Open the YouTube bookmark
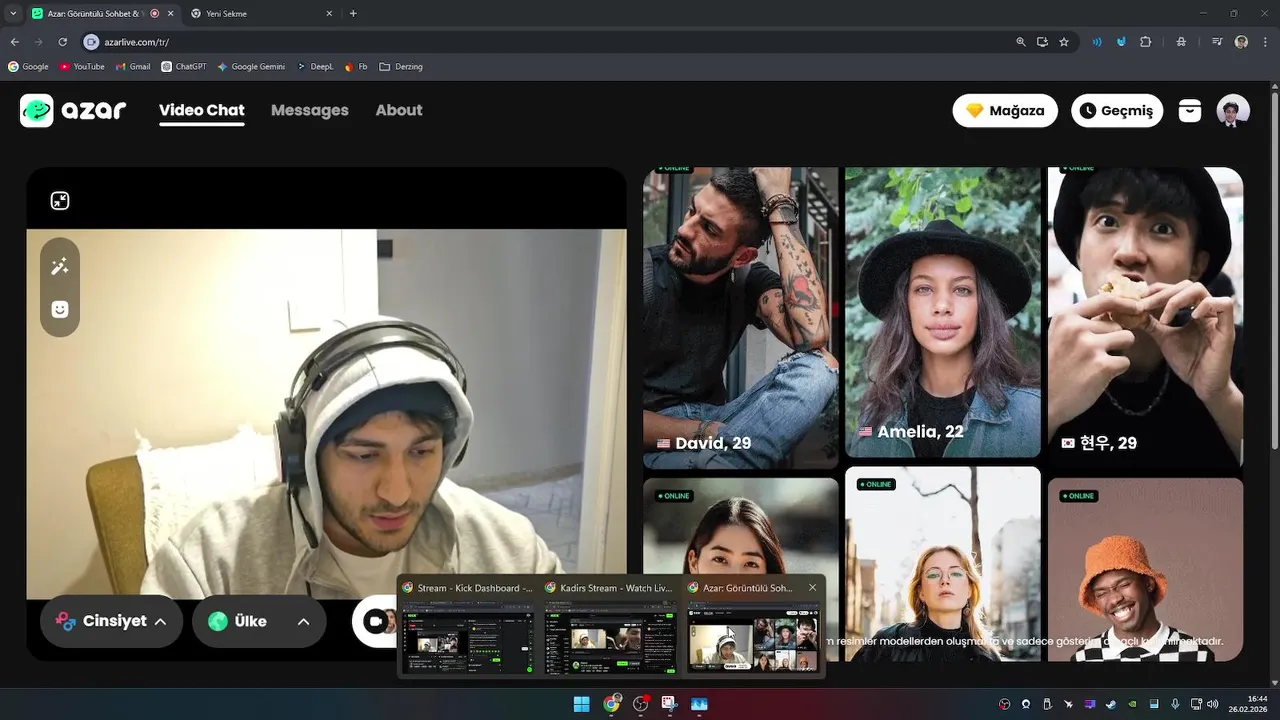This screenshot has height=720, width=1280. click(82, 67)
